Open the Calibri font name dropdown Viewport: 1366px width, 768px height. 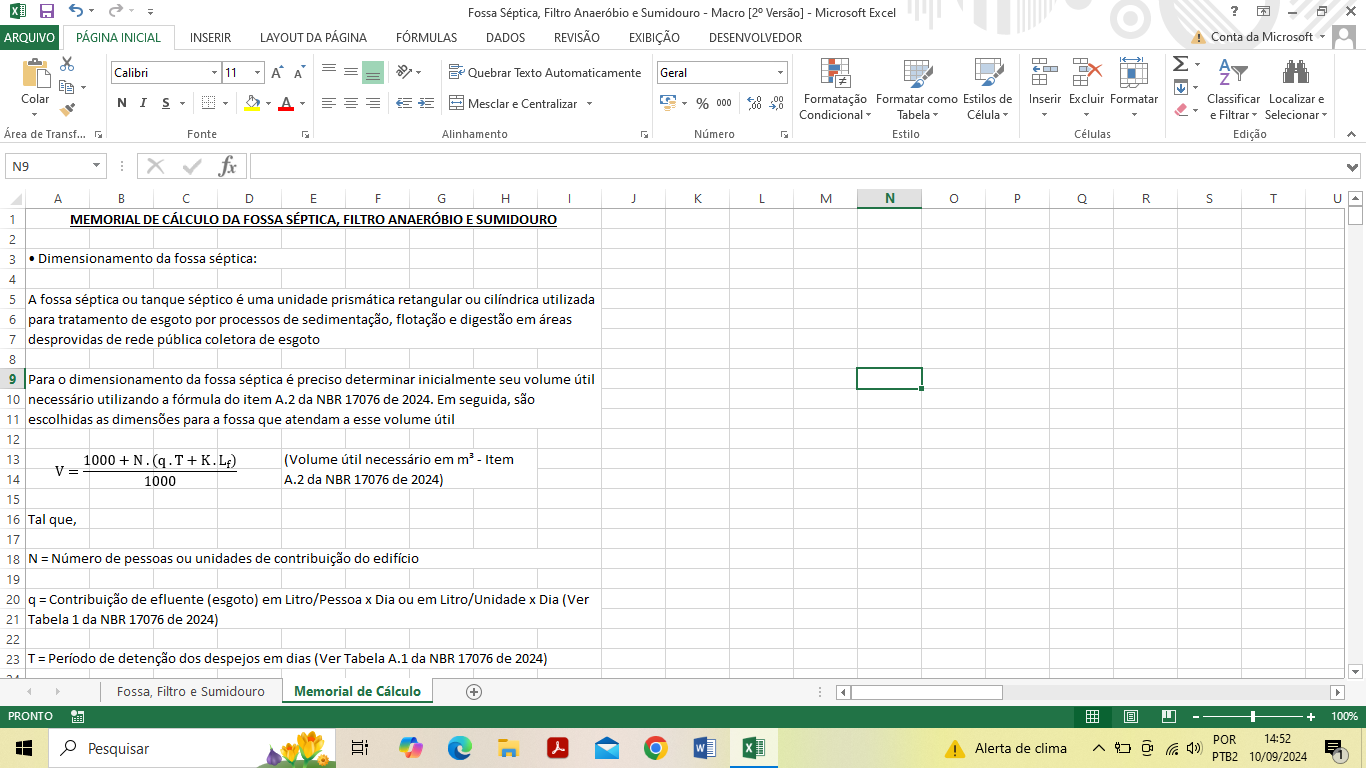coord(214,73)
